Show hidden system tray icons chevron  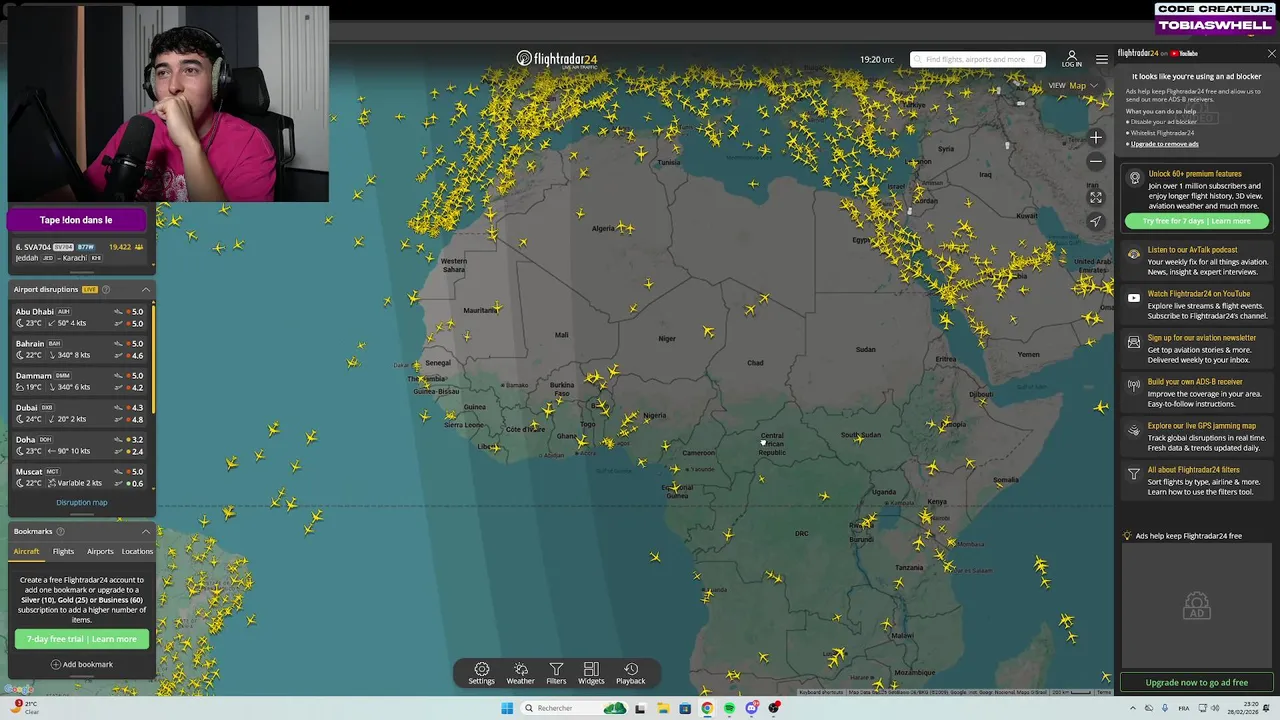point(1133,708)
